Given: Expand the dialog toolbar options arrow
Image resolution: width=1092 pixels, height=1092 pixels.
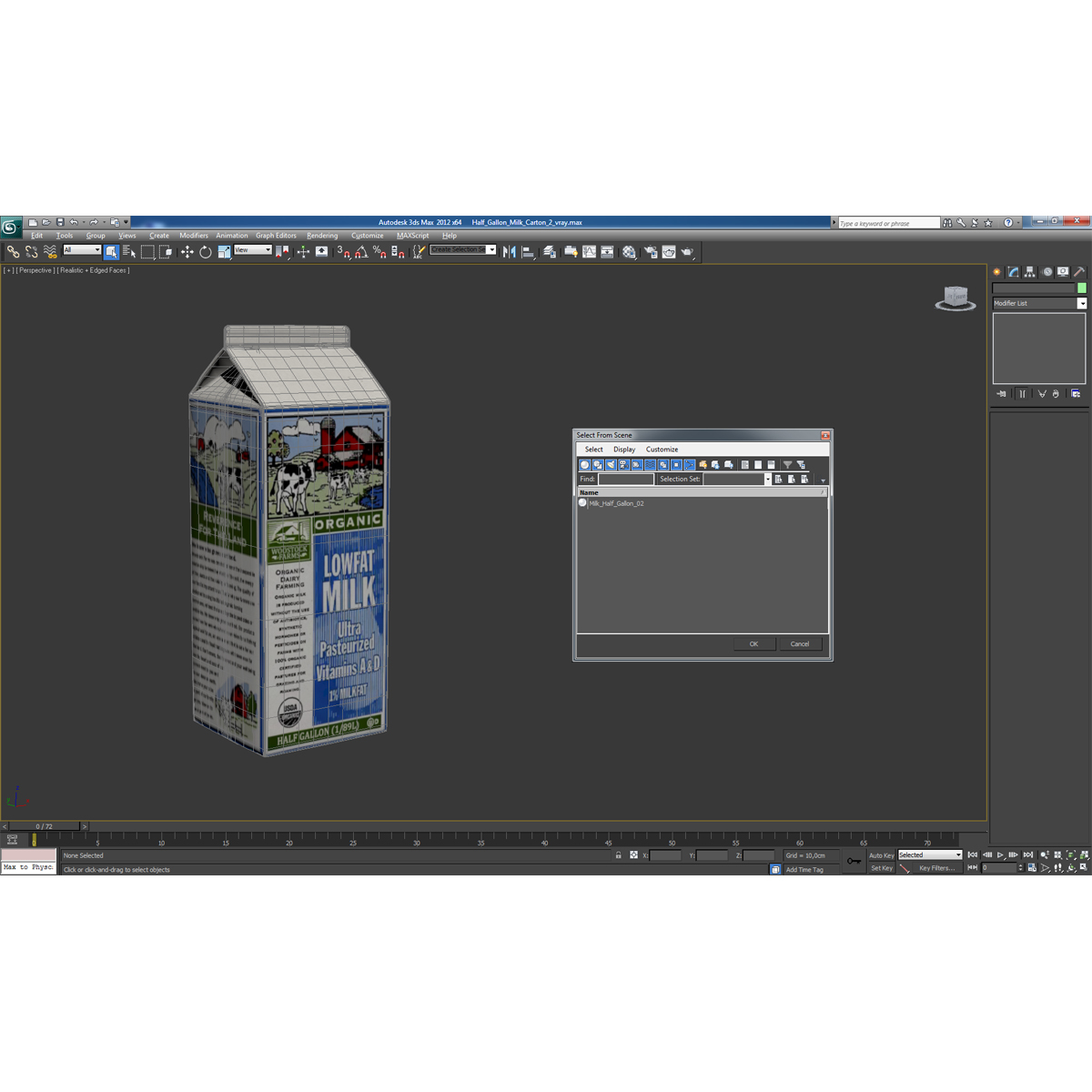Looking at the screenshot, I should [x=823, y=480].
